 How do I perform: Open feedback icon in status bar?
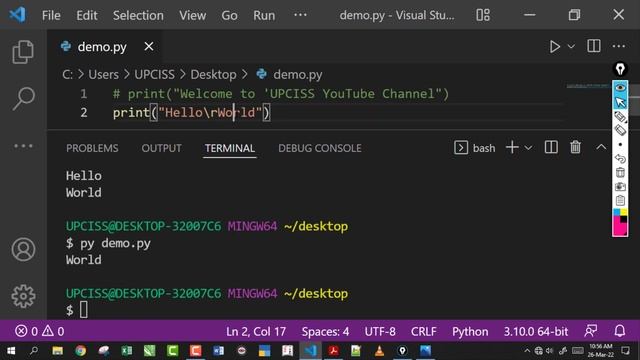click(x=591, y=331)
